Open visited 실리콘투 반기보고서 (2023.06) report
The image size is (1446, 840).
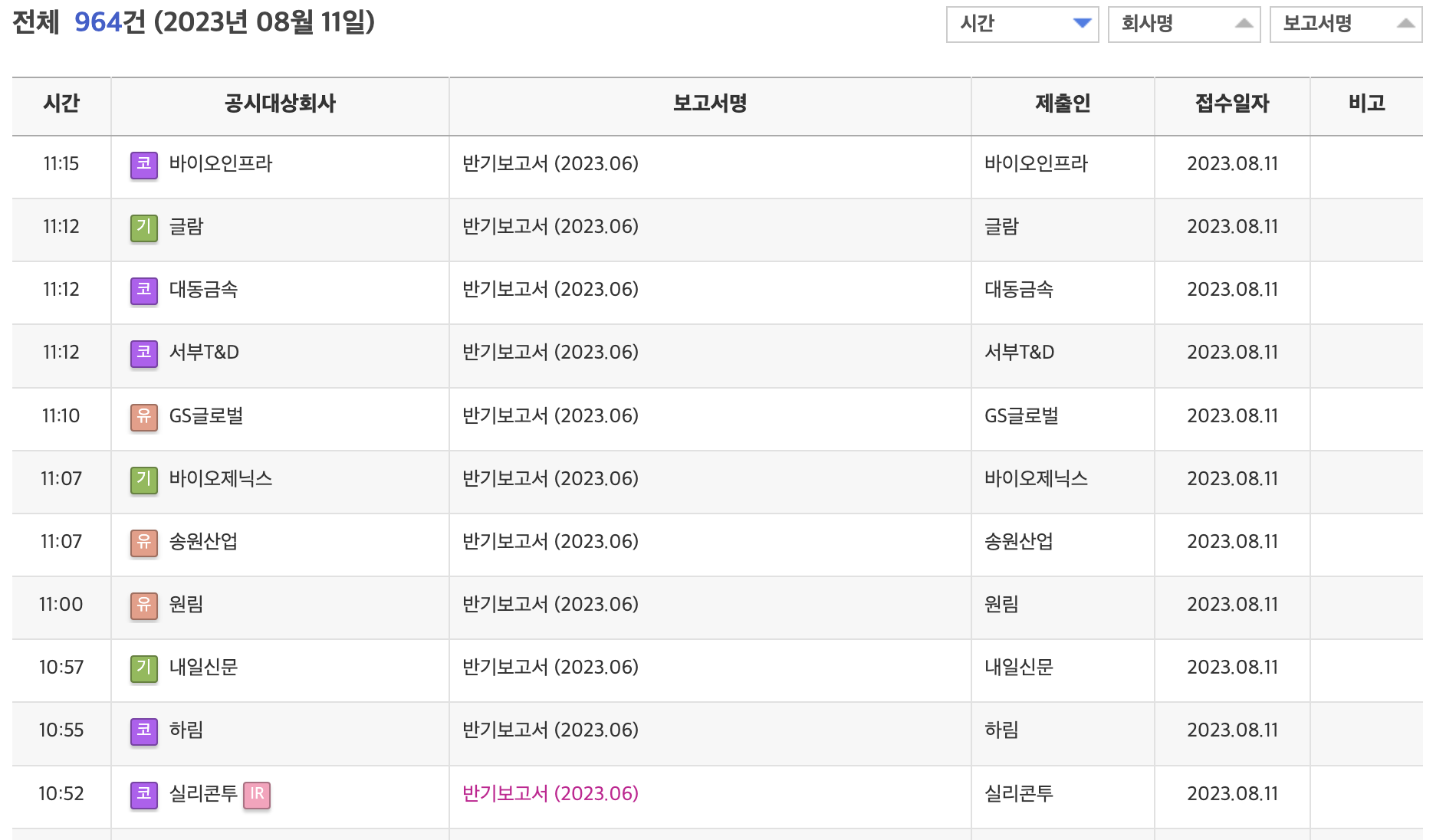tap(550, 793)
